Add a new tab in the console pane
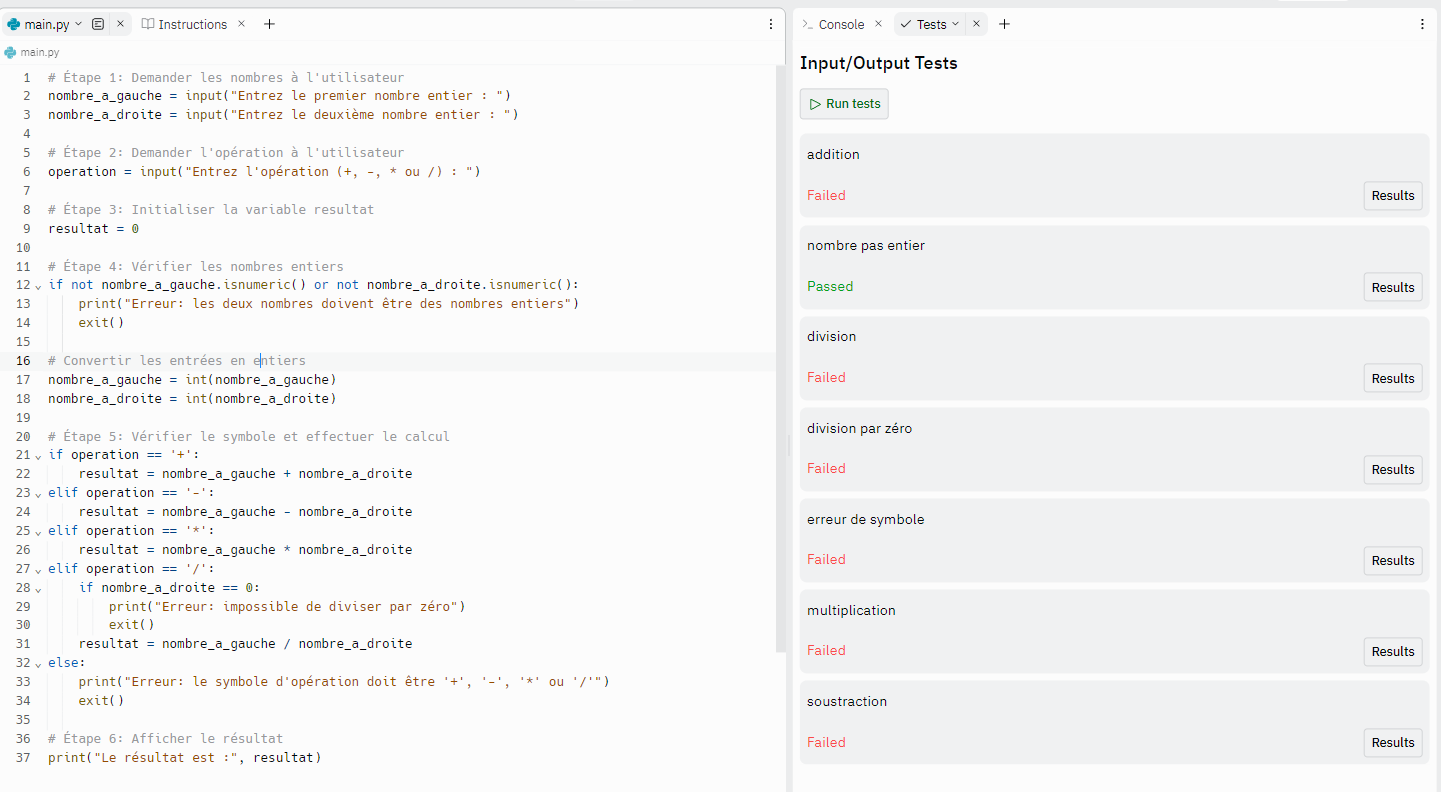The width and height of the screenshot is (1441, 792). coord(1004,24)
